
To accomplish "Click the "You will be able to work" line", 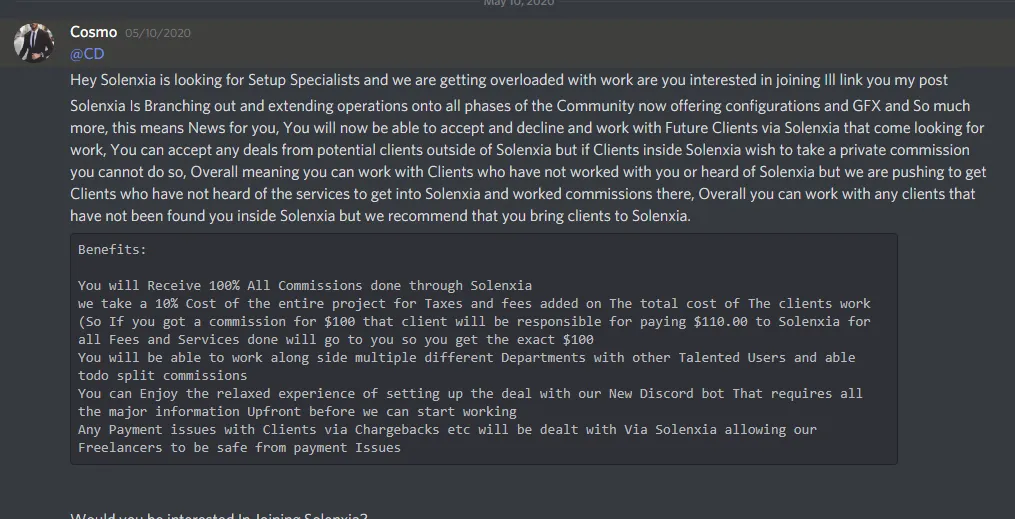I will coord(466,357).
